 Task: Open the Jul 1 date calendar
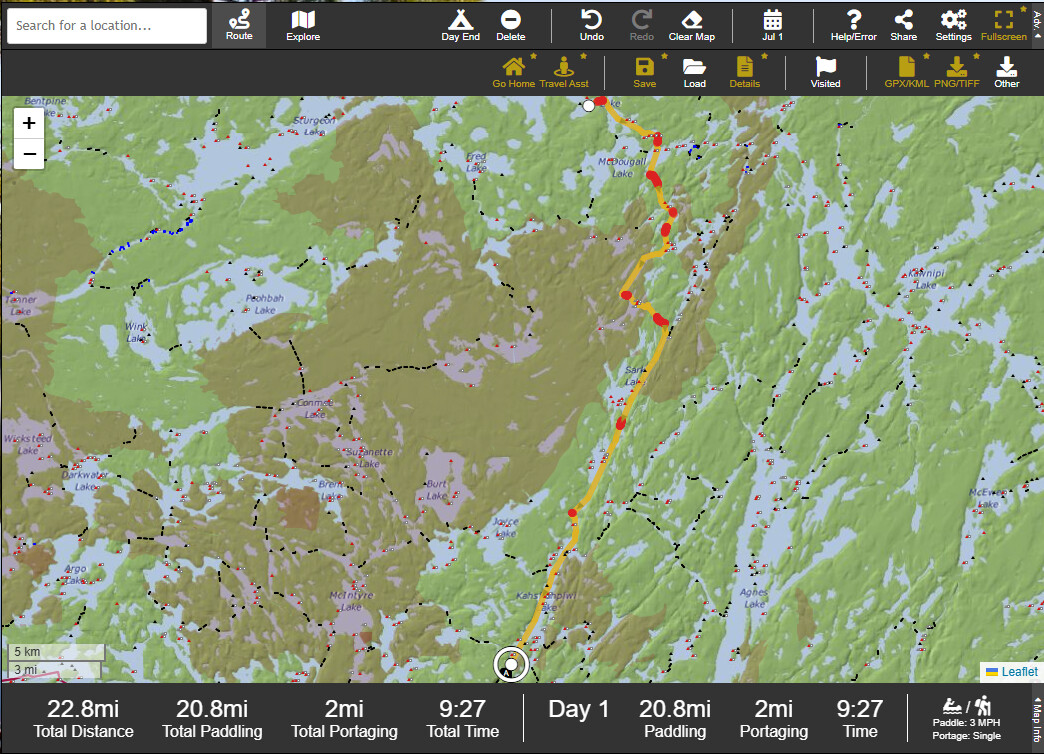pos(772,25)
